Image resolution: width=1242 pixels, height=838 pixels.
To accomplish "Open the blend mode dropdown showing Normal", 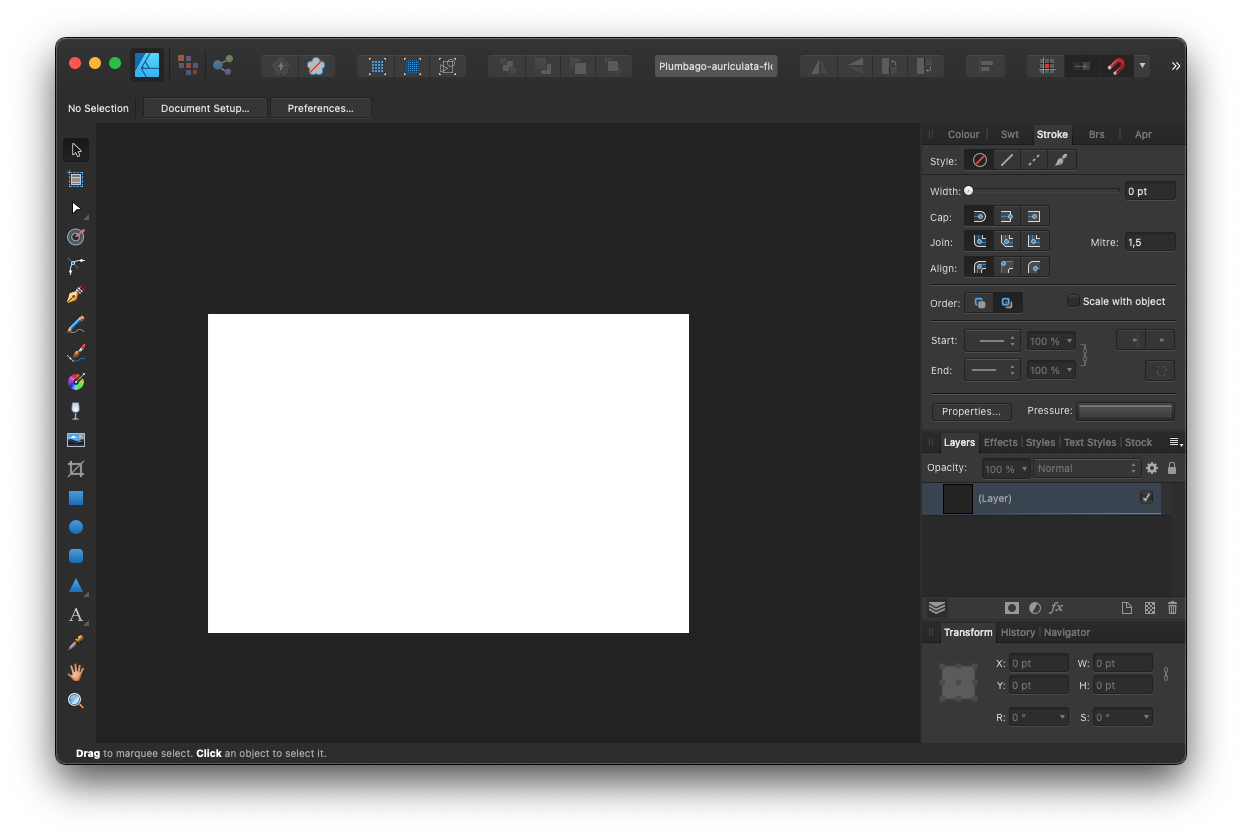I will 1086,468.
